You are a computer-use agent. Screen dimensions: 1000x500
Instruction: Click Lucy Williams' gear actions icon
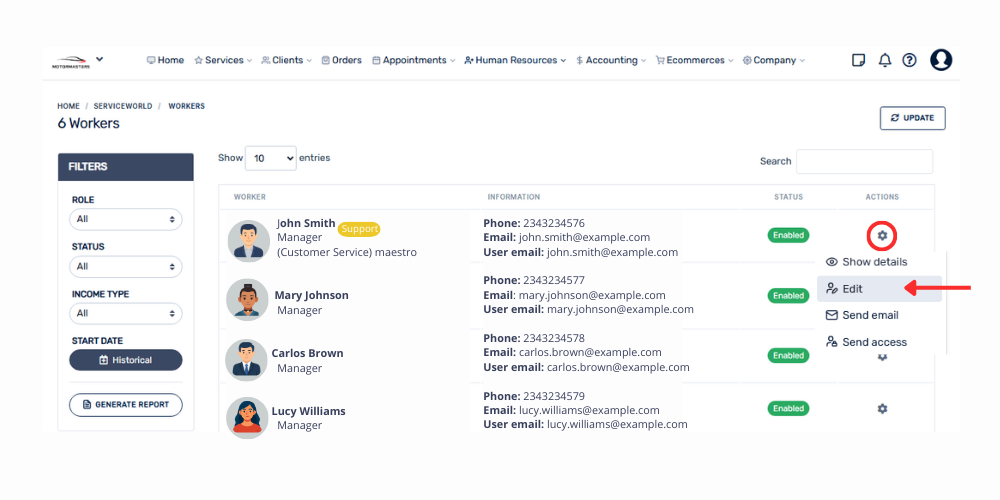(x=882, y=408)
